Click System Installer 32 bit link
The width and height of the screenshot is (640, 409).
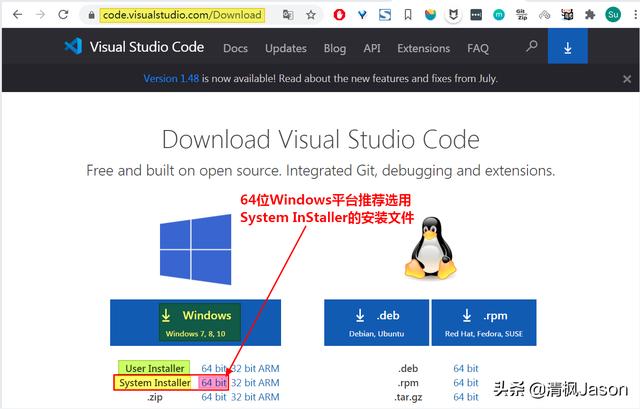tap(243, 382)
